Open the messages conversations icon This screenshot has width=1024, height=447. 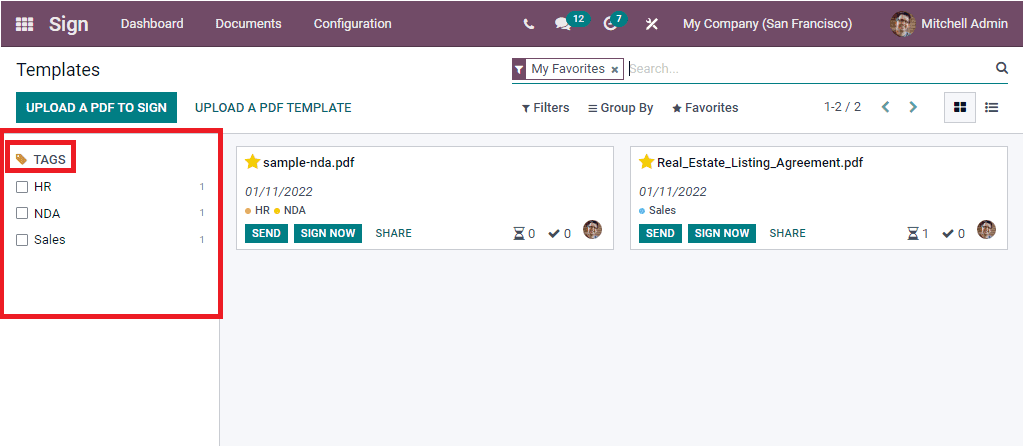pos(562,24)
